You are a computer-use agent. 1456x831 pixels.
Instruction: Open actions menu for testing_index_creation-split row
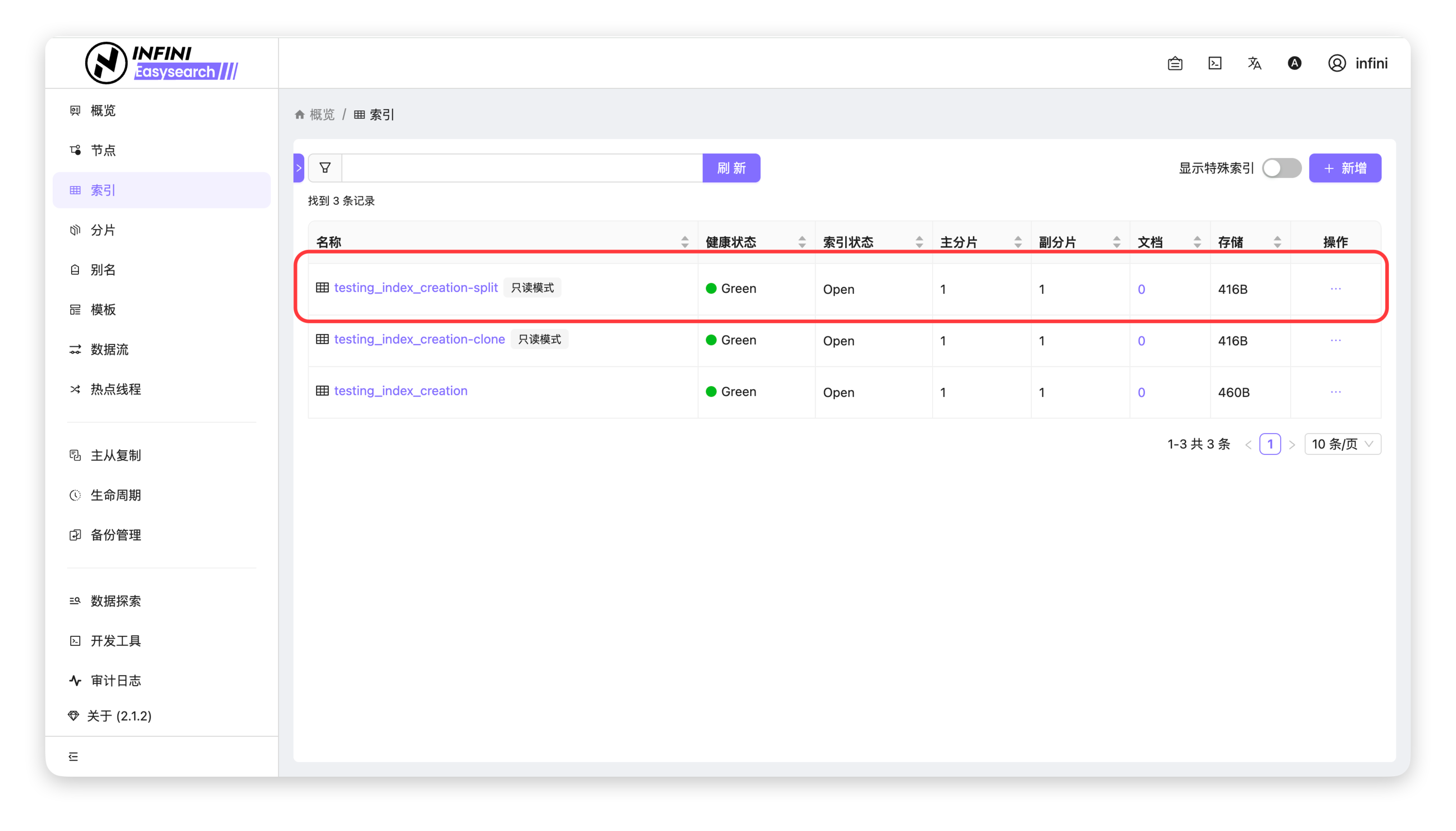[1336, 289]
